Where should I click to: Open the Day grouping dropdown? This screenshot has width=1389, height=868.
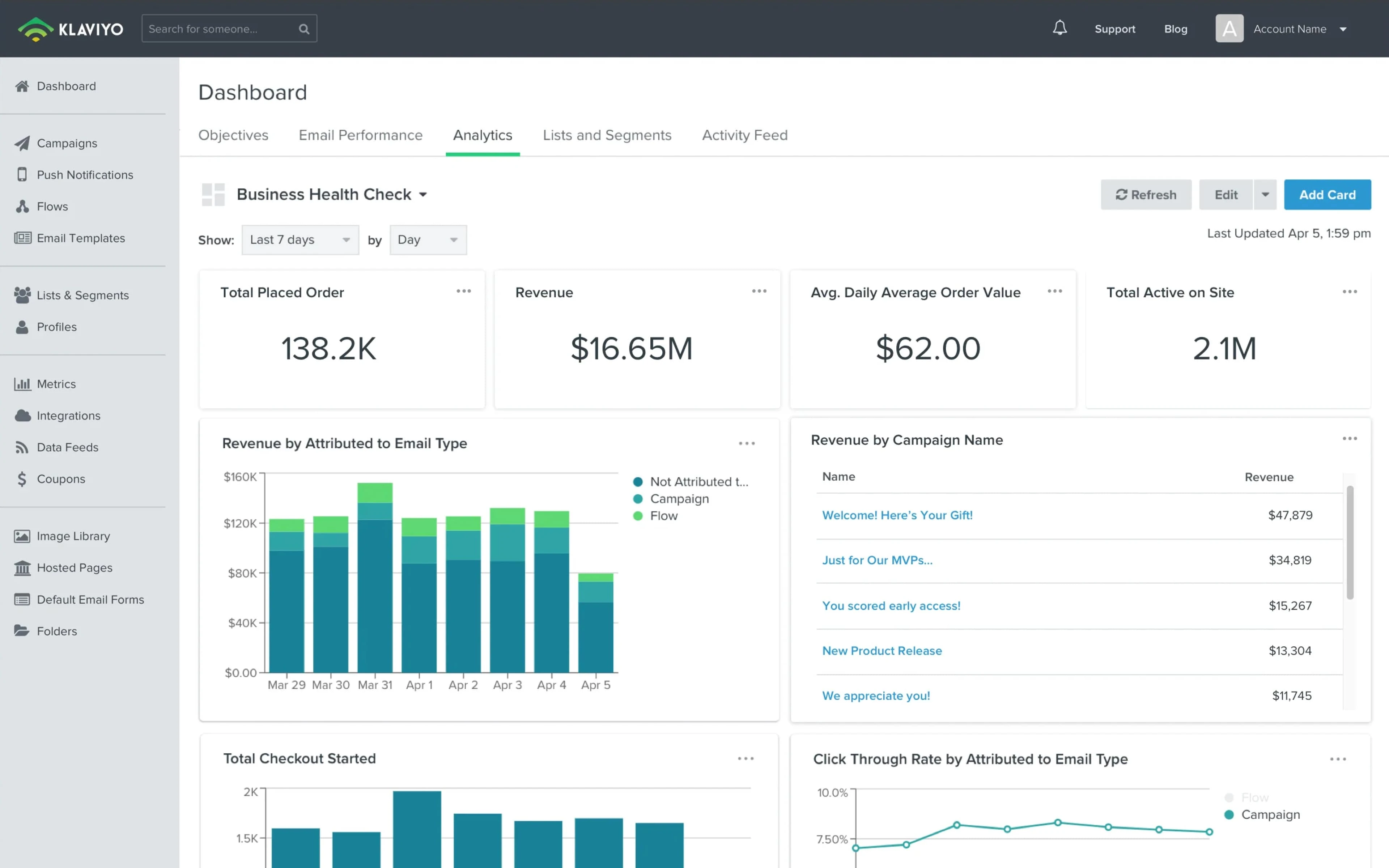pos(428,240)
